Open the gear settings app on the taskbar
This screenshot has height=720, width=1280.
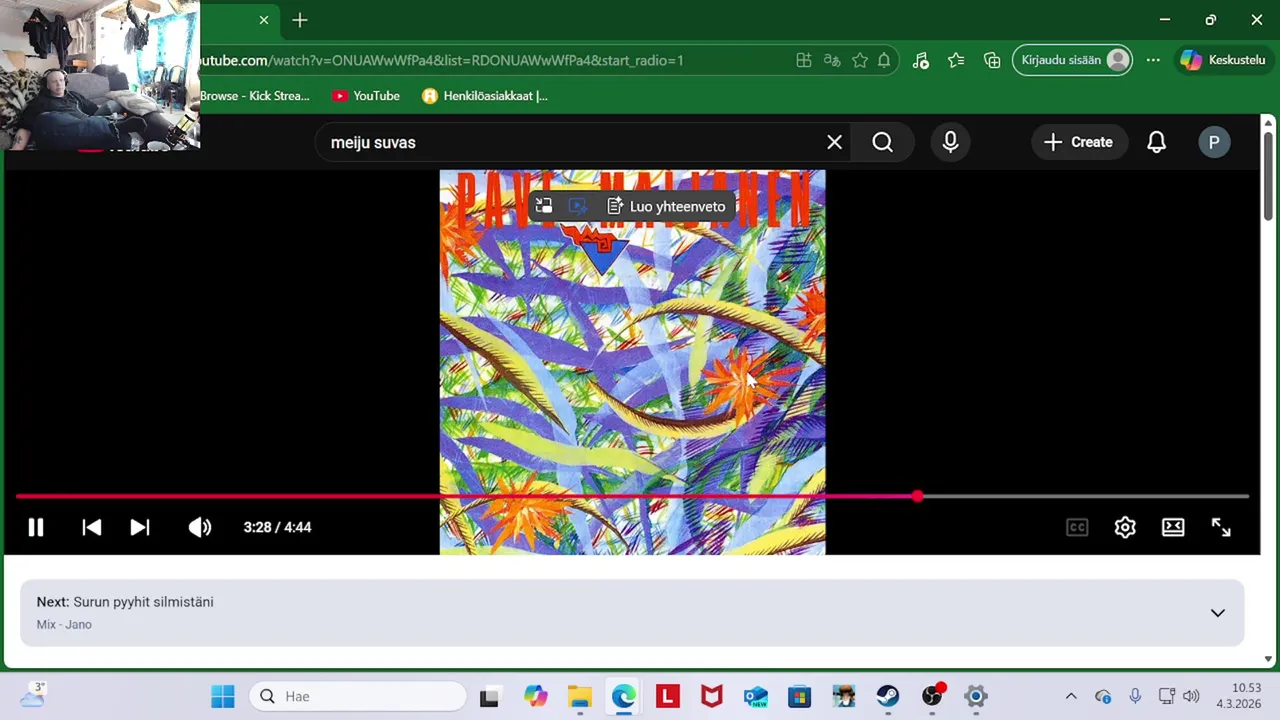pos(976,696)
